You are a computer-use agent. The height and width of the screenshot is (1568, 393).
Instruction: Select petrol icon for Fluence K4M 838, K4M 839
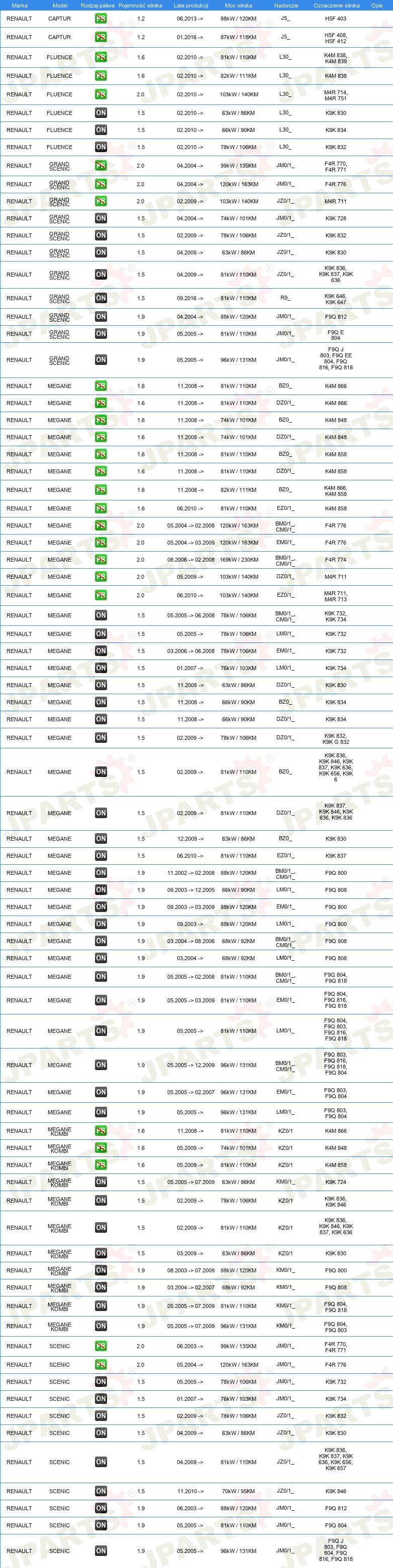coord(101,57)
